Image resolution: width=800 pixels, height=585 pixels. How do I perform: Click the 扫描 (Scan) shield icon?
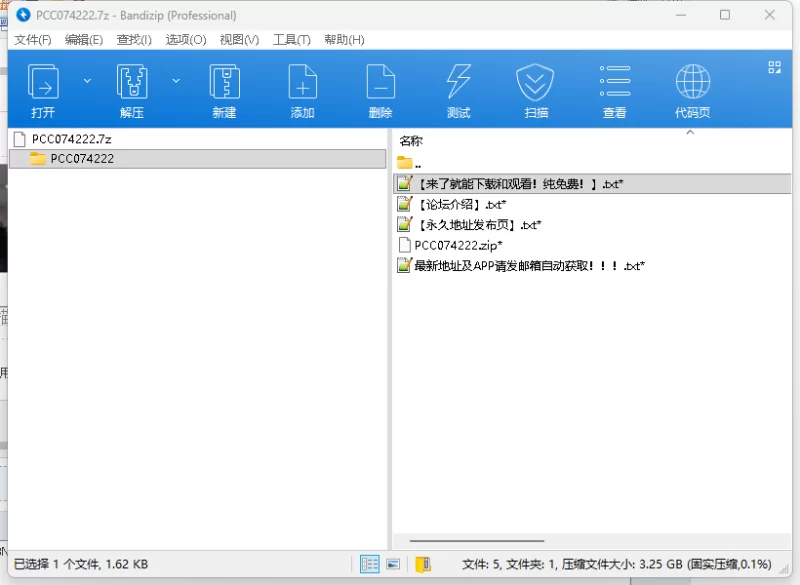click(536, 82)
